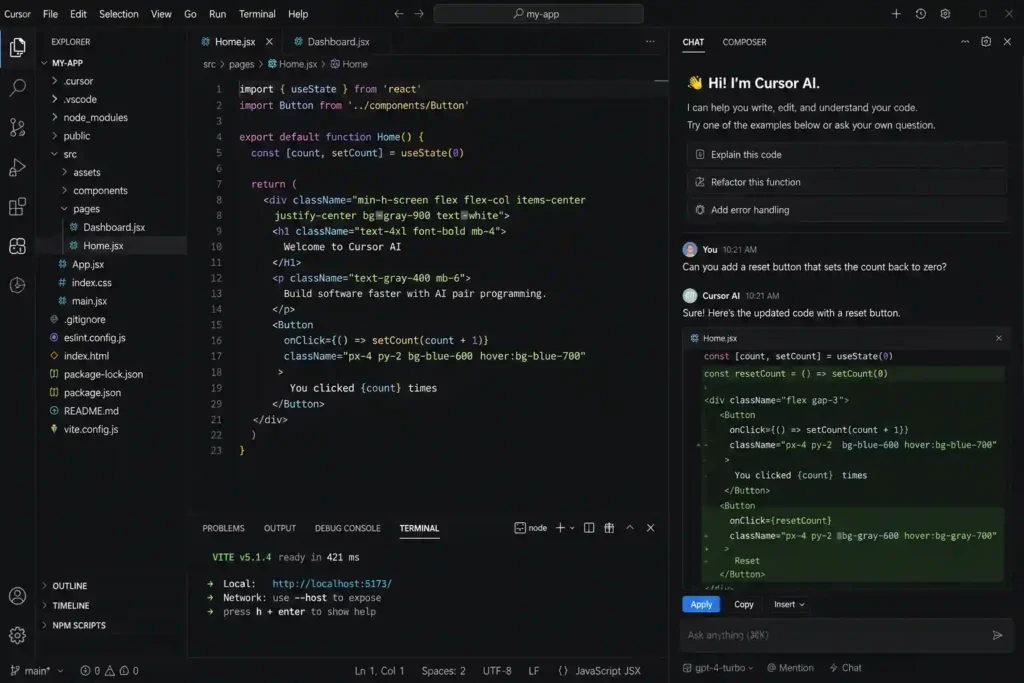Apply the suggested code changes

point(701,604)
